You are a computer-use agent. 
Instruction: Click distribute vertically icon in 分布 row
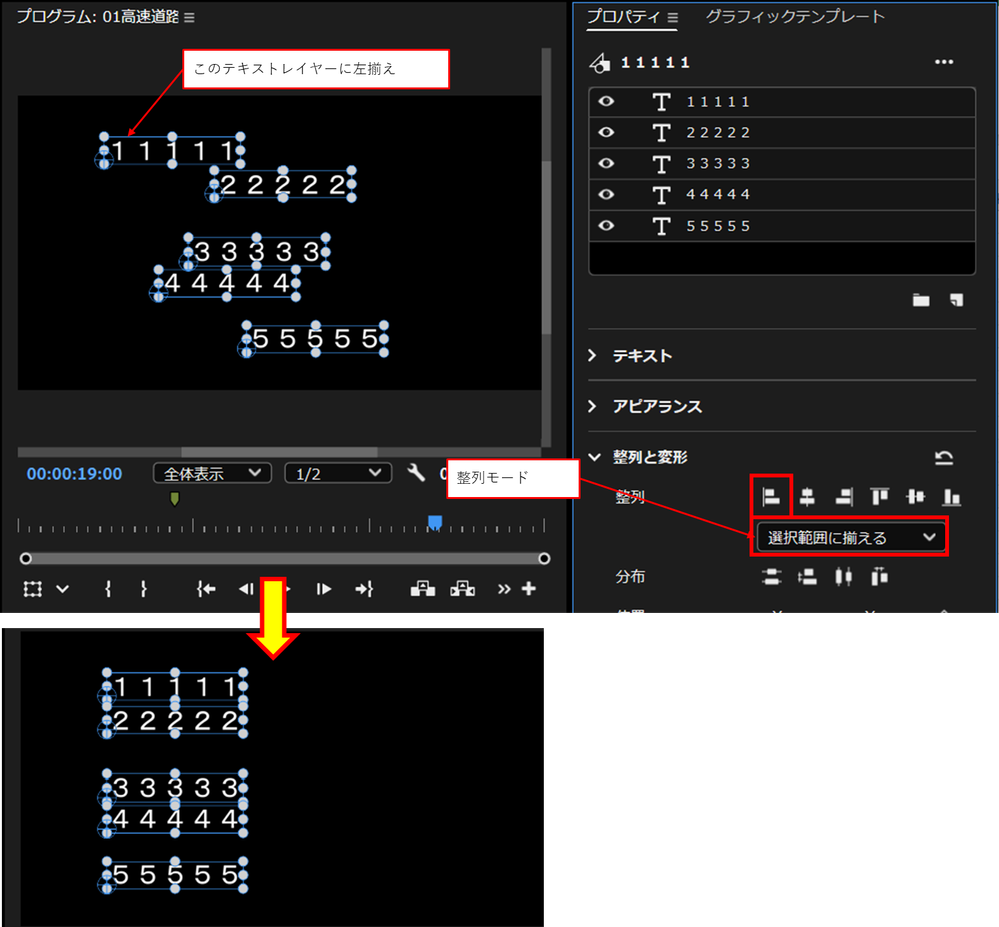(772, 577)
